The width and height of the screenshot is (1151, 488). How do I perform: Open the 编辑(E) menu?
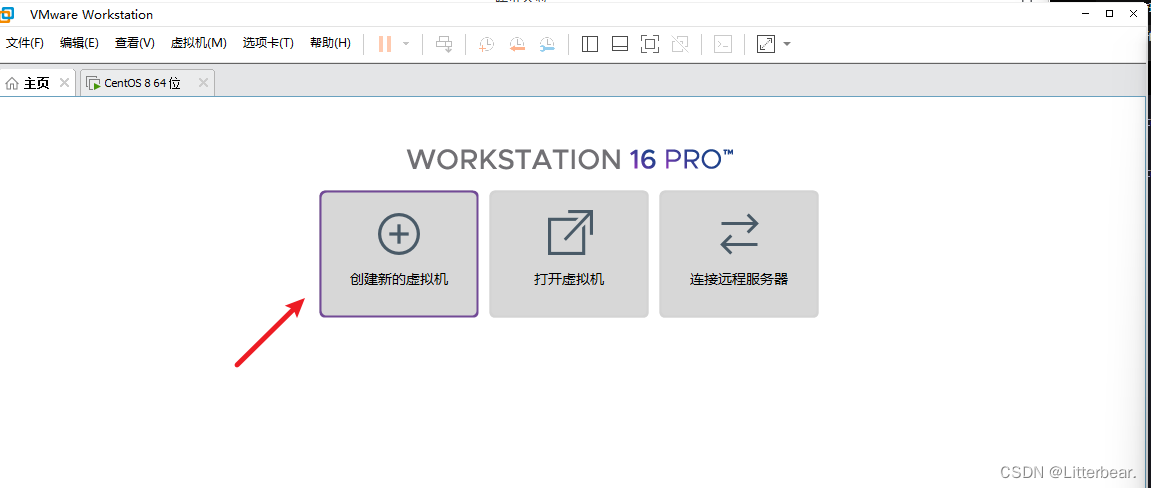tap(79, 43)
